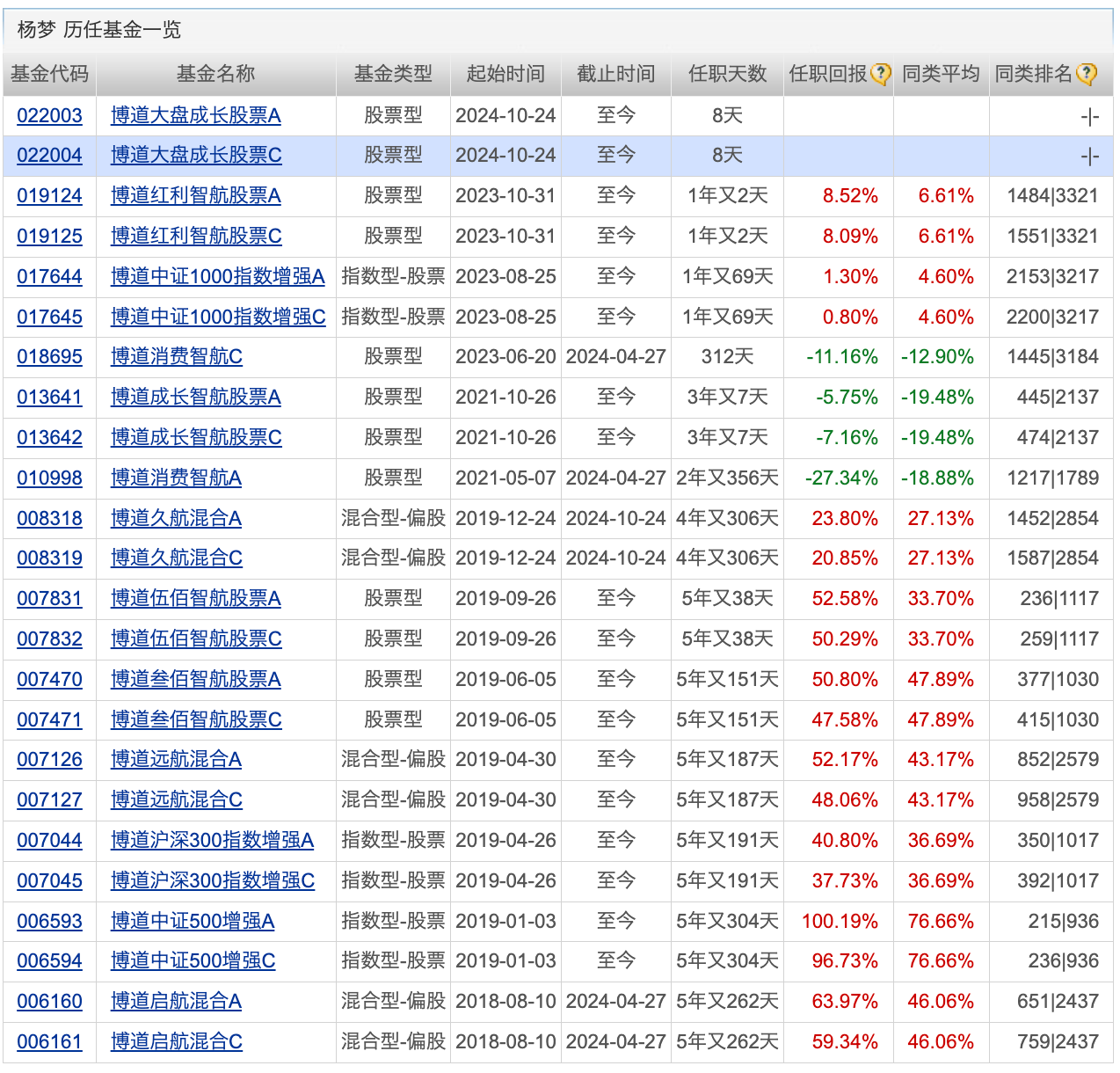This screenshot has height=1073, width=1120.
Task: Open the 博道久航混合C fund page
Action: (177, 558)
